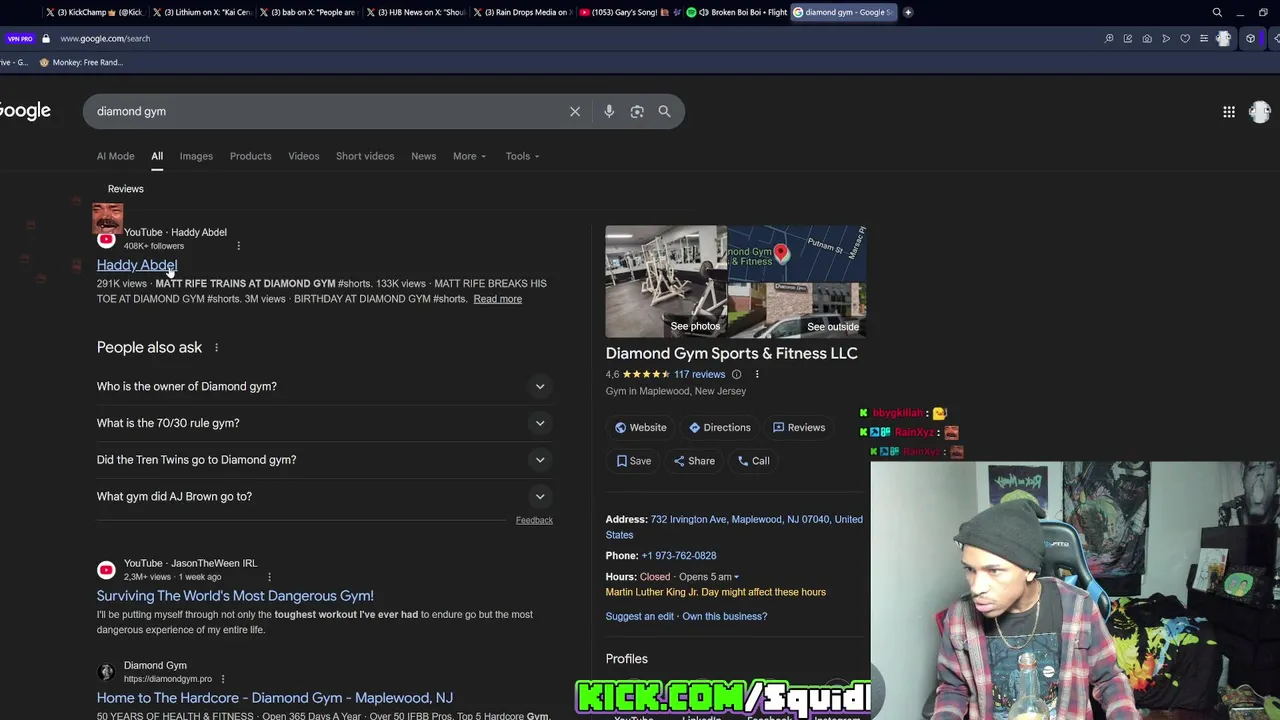Expand snippet with Read more
The width and height of the screenshot is (1280, 720).
[497, 299]
